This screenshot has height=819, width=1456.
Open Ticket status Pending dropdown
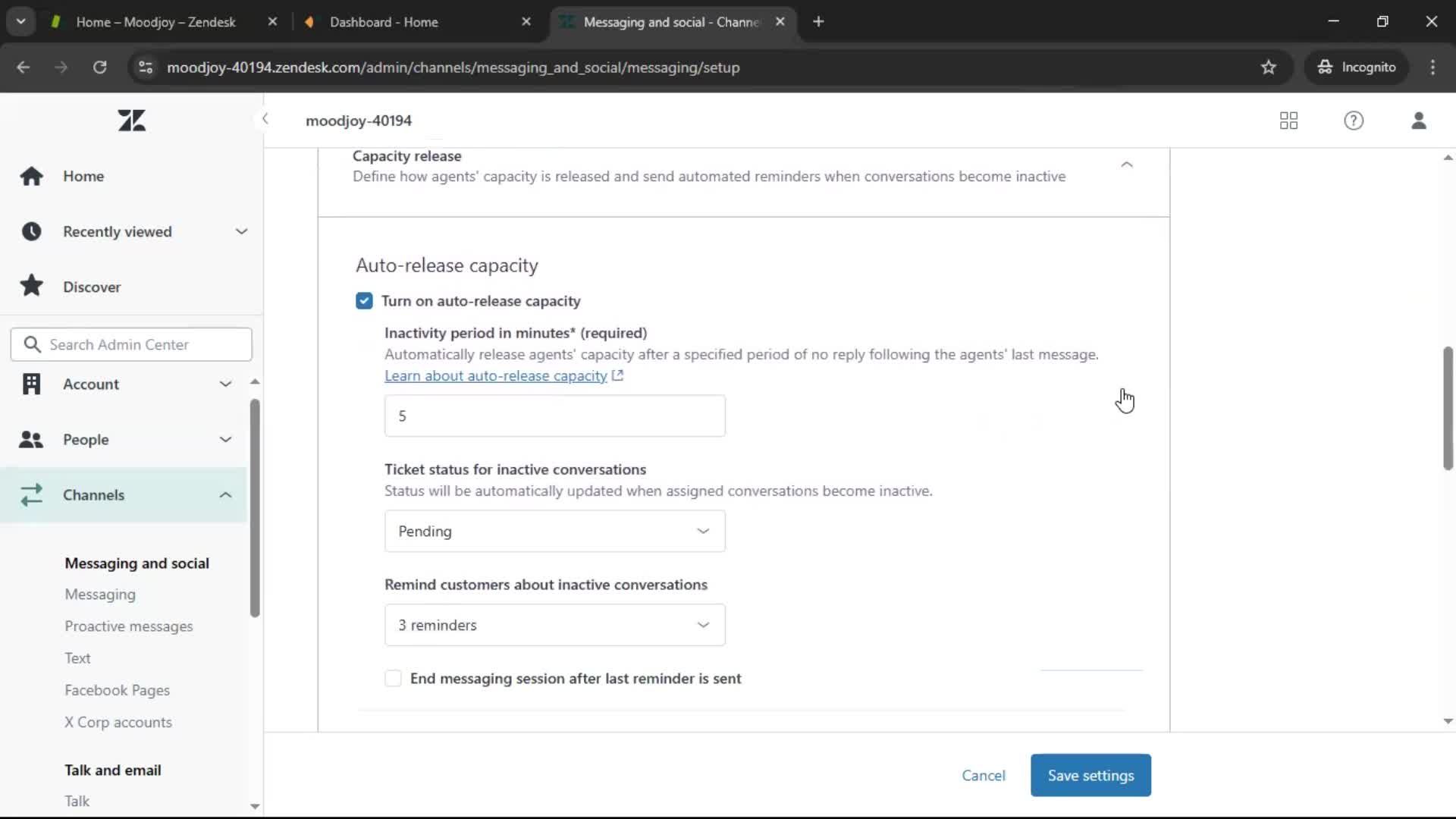(554, 531)
